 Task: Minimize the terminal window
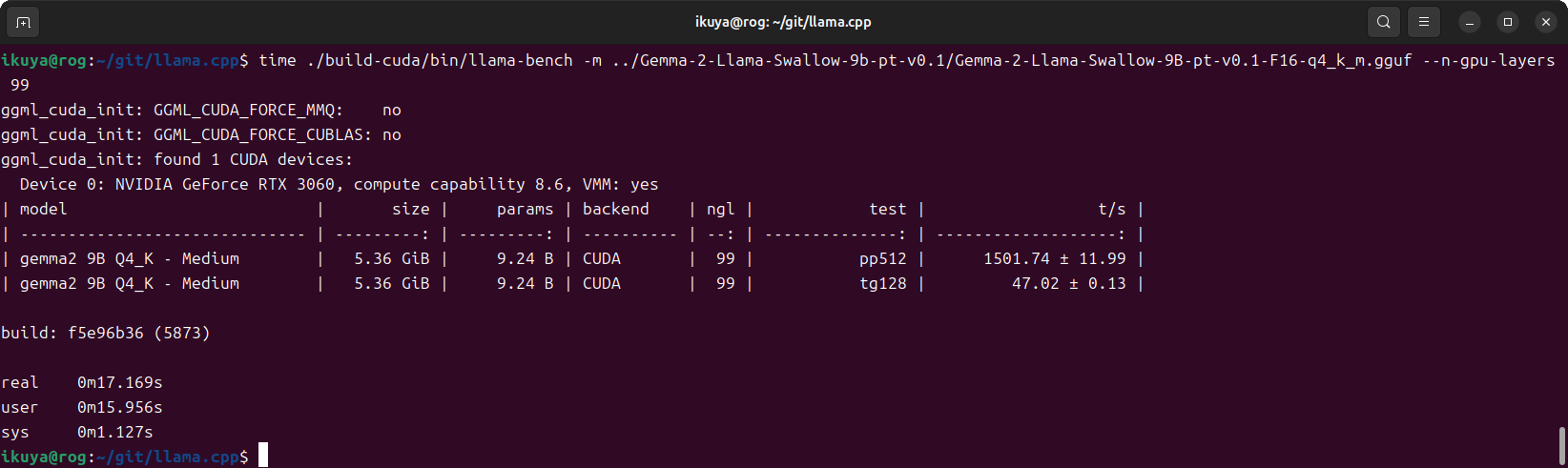click(1470, 22)
